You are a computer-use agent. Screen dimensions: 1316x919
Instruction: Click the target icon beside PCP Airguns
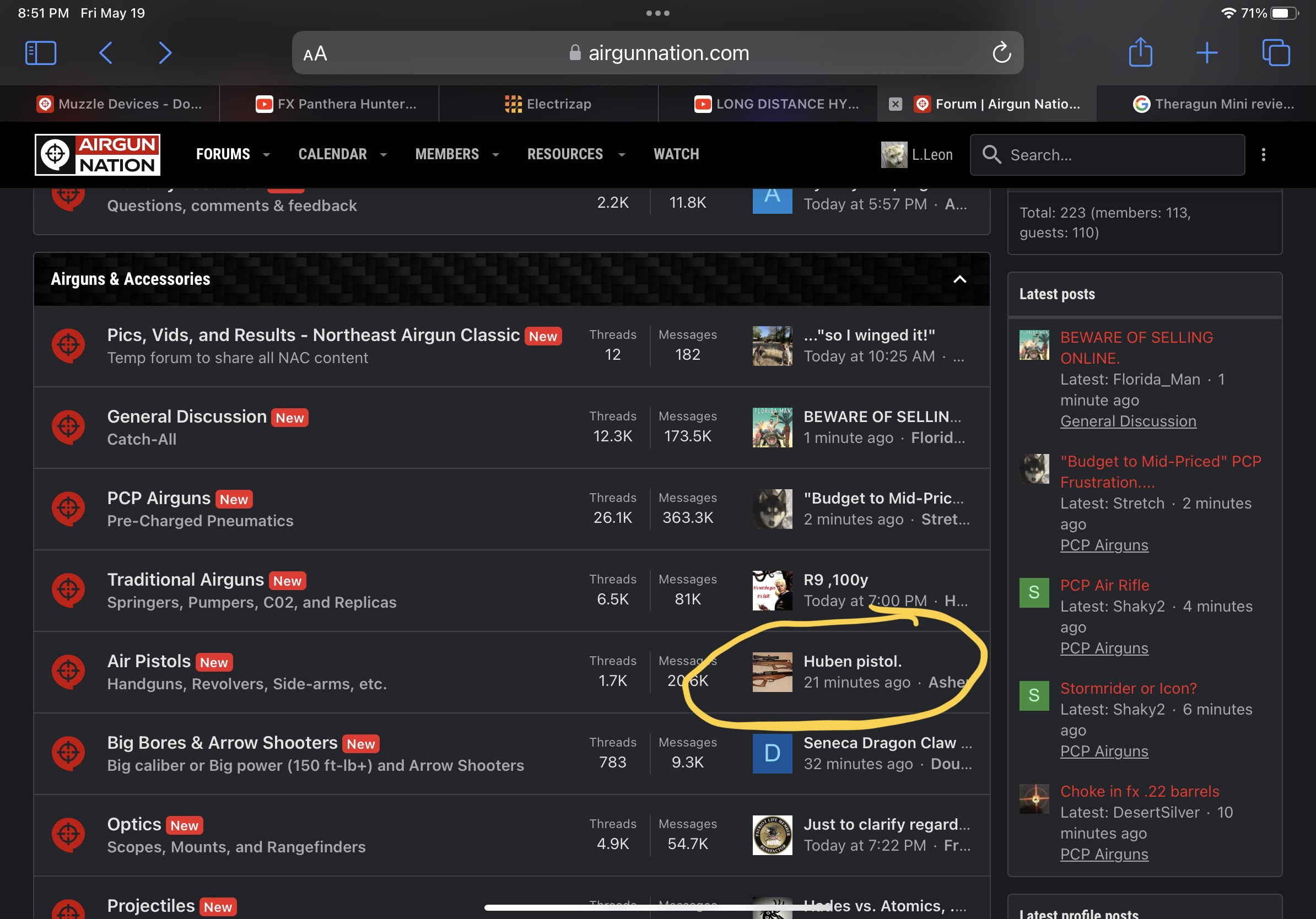click(68, 508)
